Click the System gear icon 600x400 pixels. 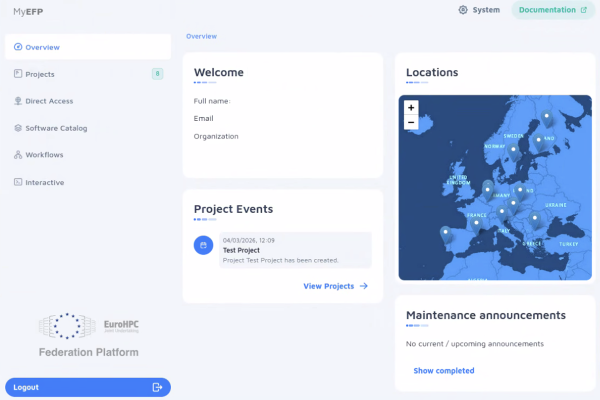[463, 10]
